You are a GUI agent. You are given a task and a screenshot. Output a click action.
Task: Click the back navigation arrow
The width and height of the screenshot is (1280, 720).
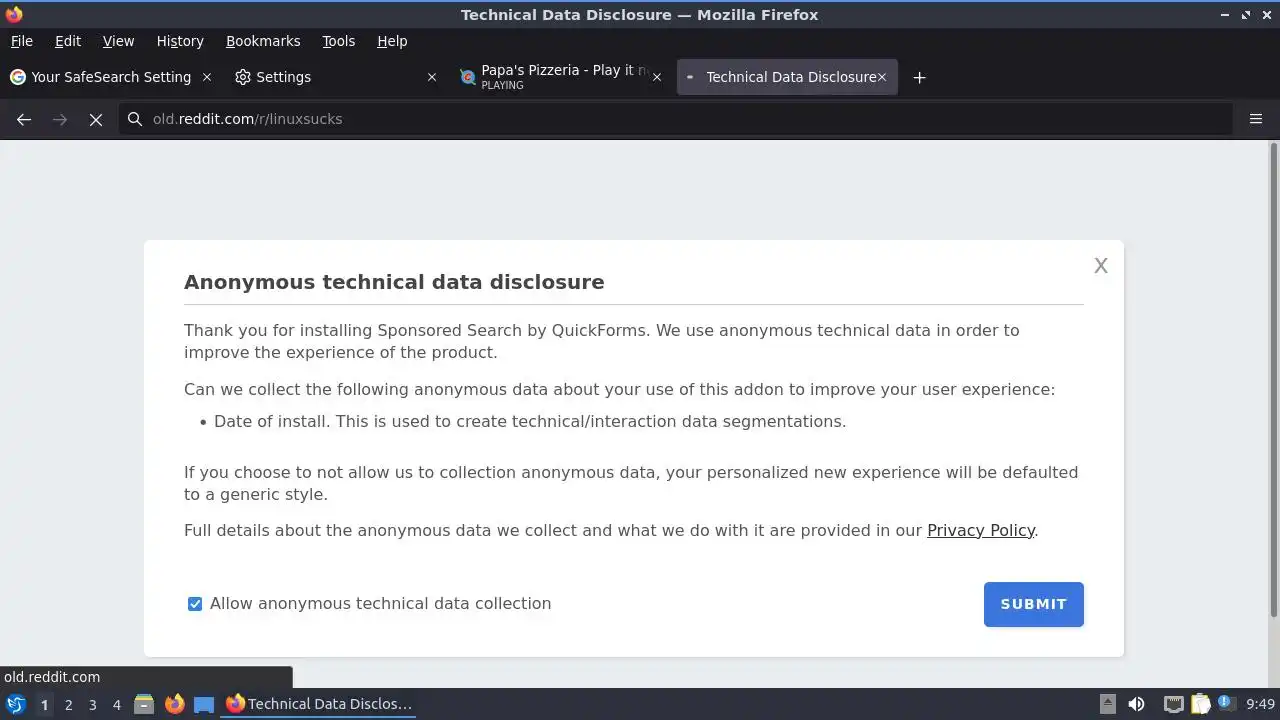(24, 119)
